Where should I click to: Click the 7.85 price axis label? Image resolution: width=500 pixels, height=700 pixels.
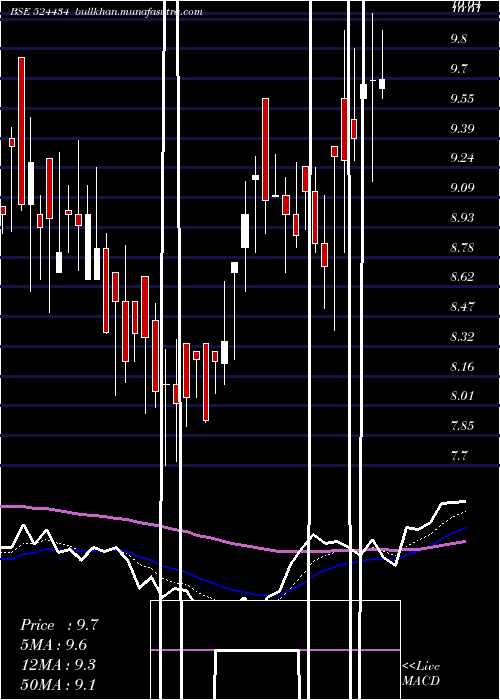462,425
